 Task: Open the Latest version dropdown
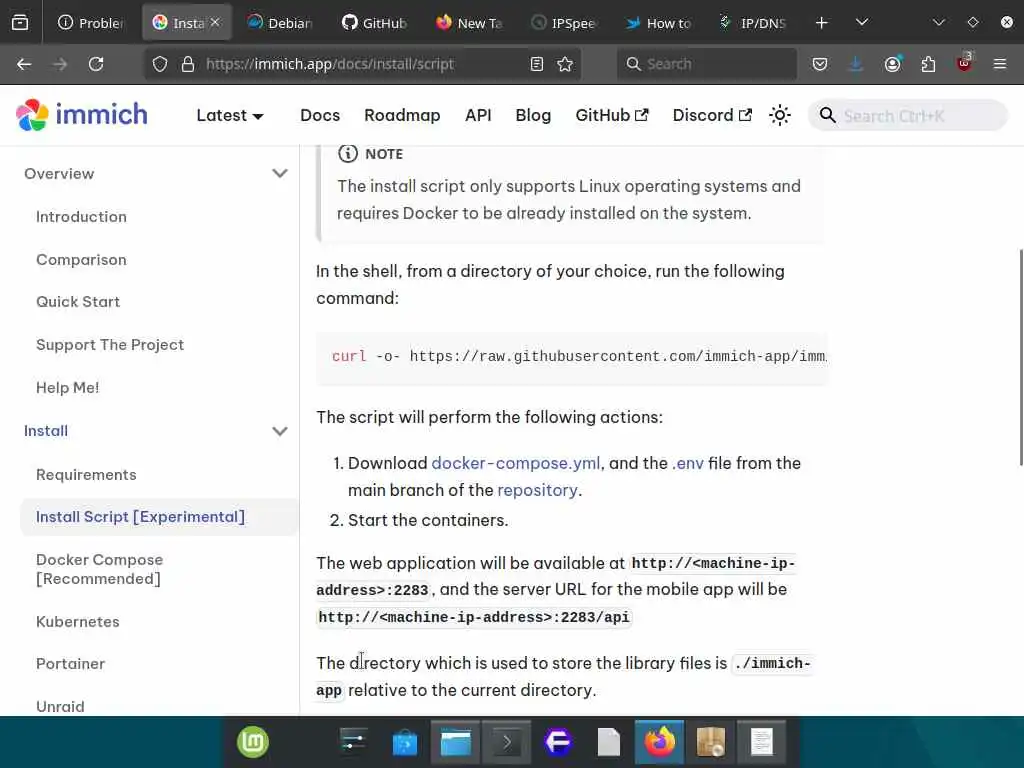pos(230,115)
